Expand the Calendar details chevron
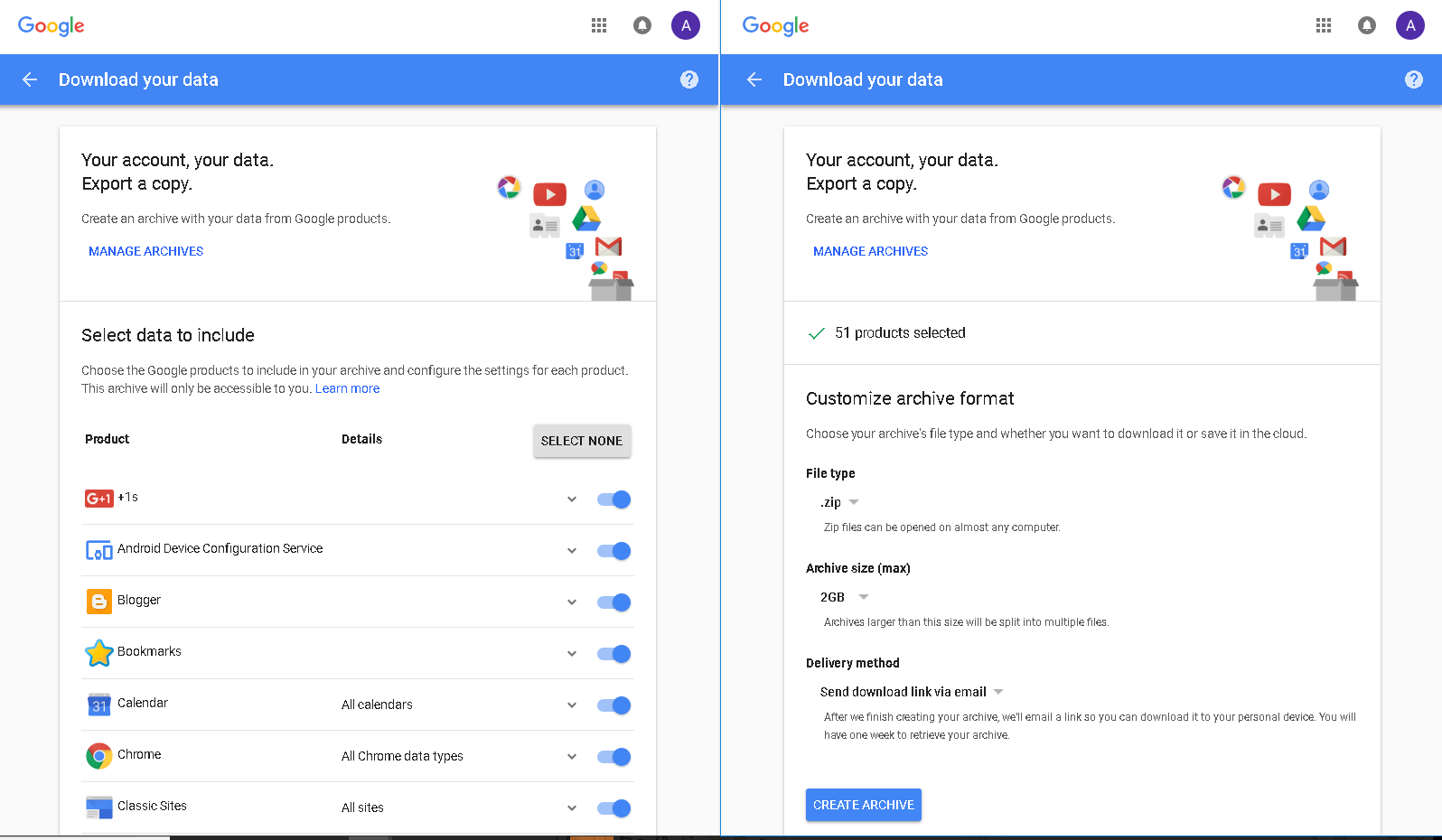 coord(572,705)
